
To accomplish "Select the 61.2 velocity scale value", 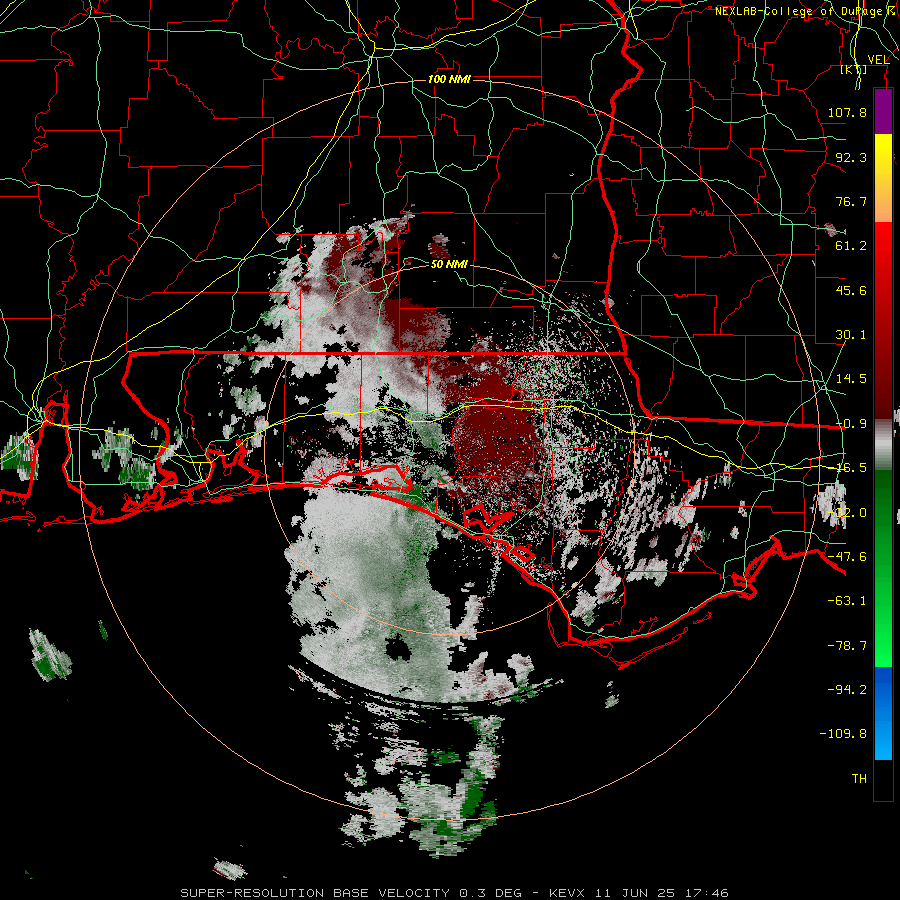I will click(x=851, y=246).
